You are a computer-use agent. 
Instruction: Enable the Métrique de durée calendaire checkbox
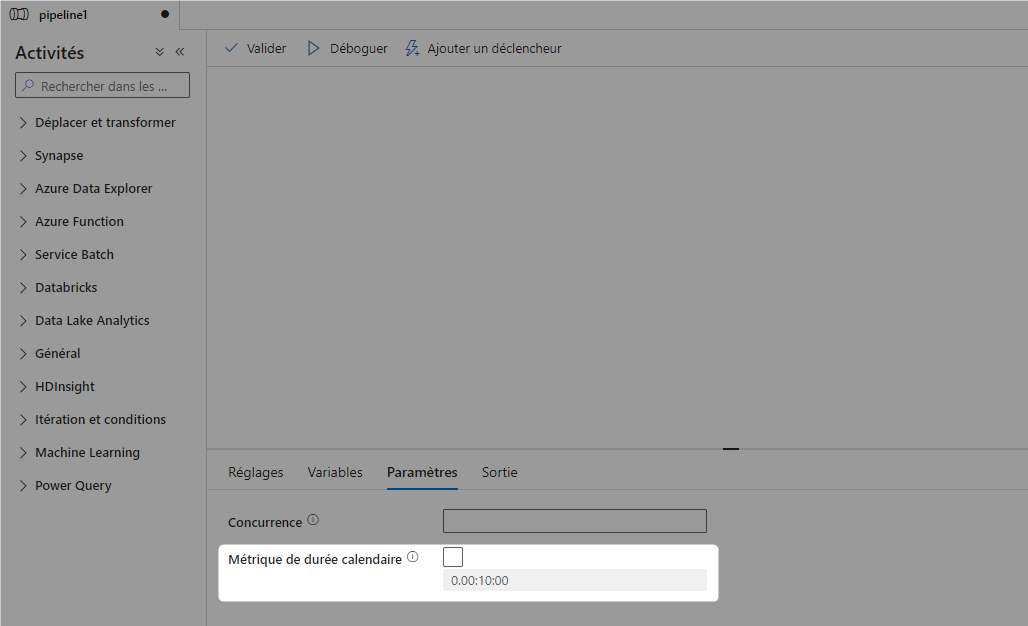(452, 556)
